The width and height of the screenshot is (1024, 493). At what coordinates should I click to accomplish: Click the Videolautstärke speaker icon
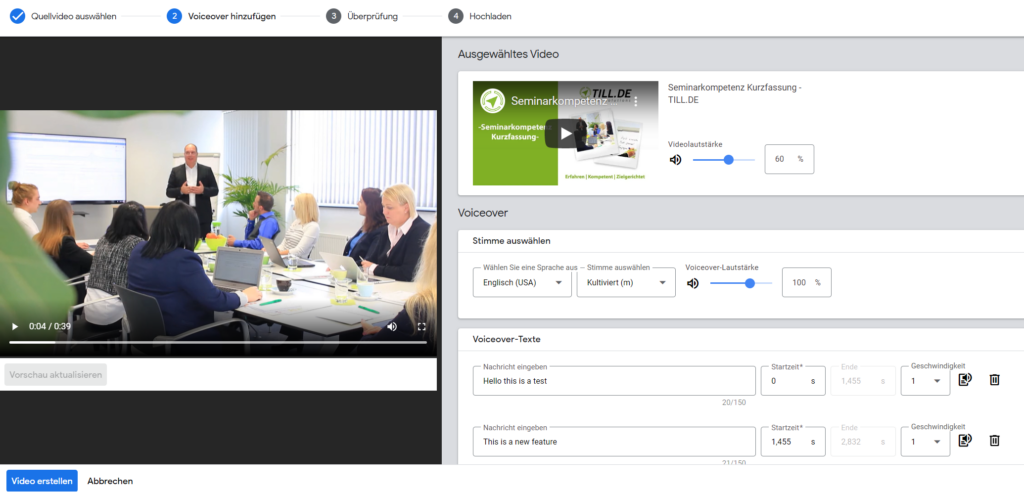675,159
